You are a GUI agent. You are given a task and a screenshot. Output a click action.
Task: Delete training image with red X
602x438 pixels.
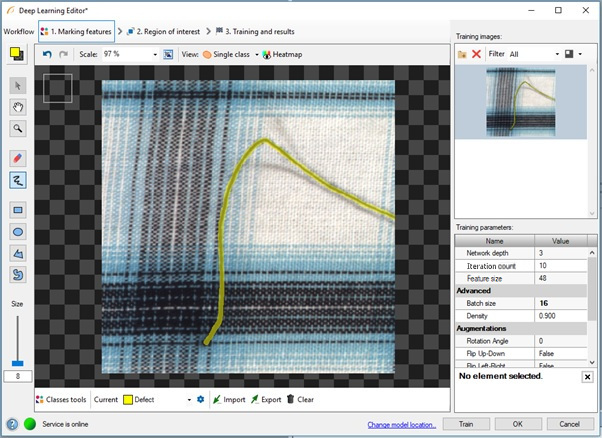[x=476, y=54]
